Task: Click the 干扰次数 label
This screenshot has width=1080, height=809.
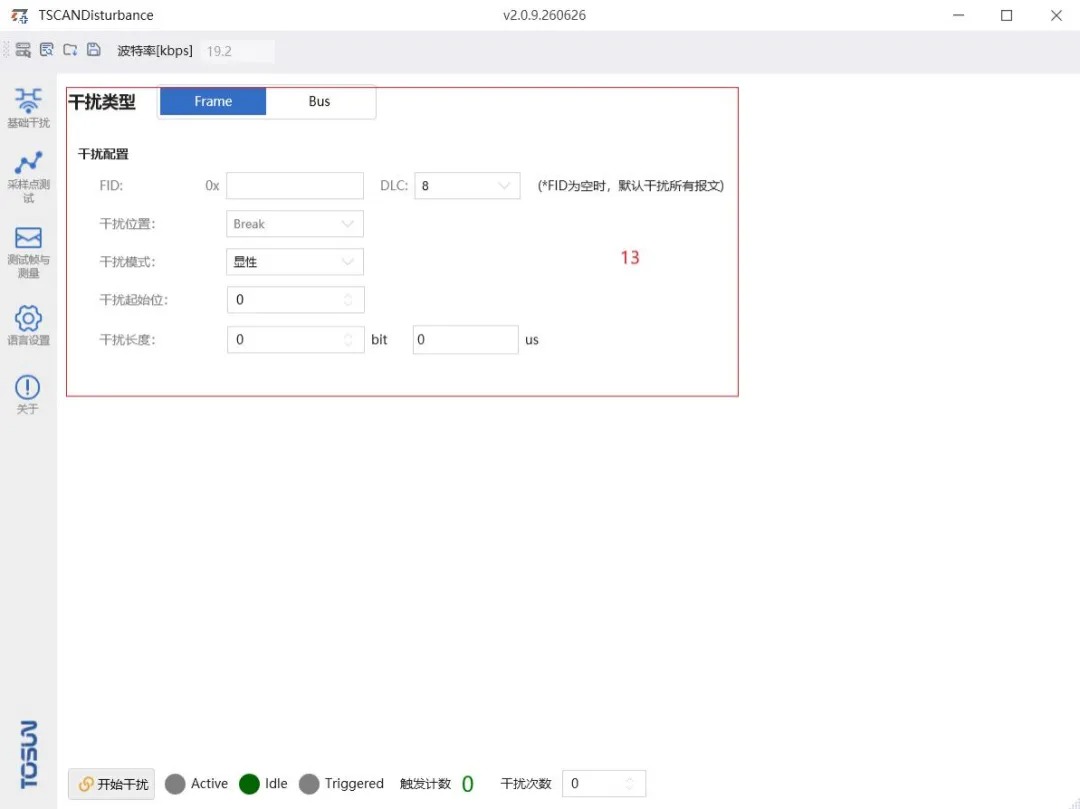Action: click(526, 784)
